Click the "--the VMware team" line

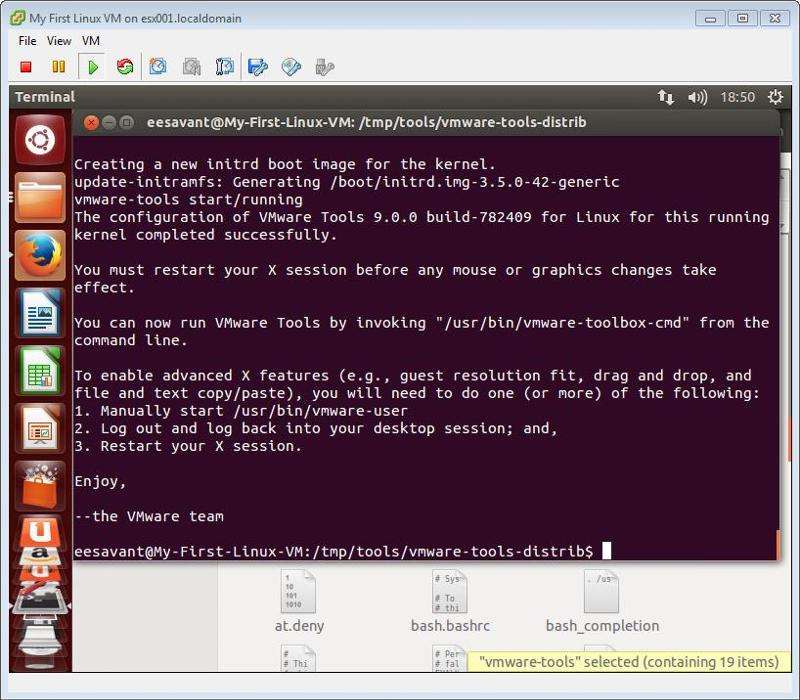(149, 516)
